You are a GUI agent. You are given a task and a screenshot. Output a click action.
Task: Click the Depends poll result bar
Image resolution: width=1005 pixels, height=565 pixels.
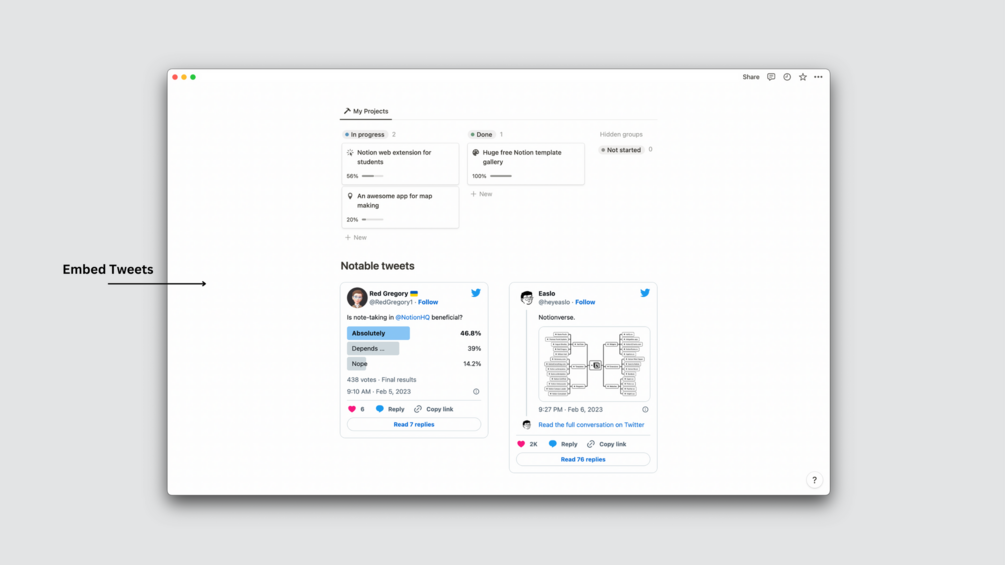[373, 348]
